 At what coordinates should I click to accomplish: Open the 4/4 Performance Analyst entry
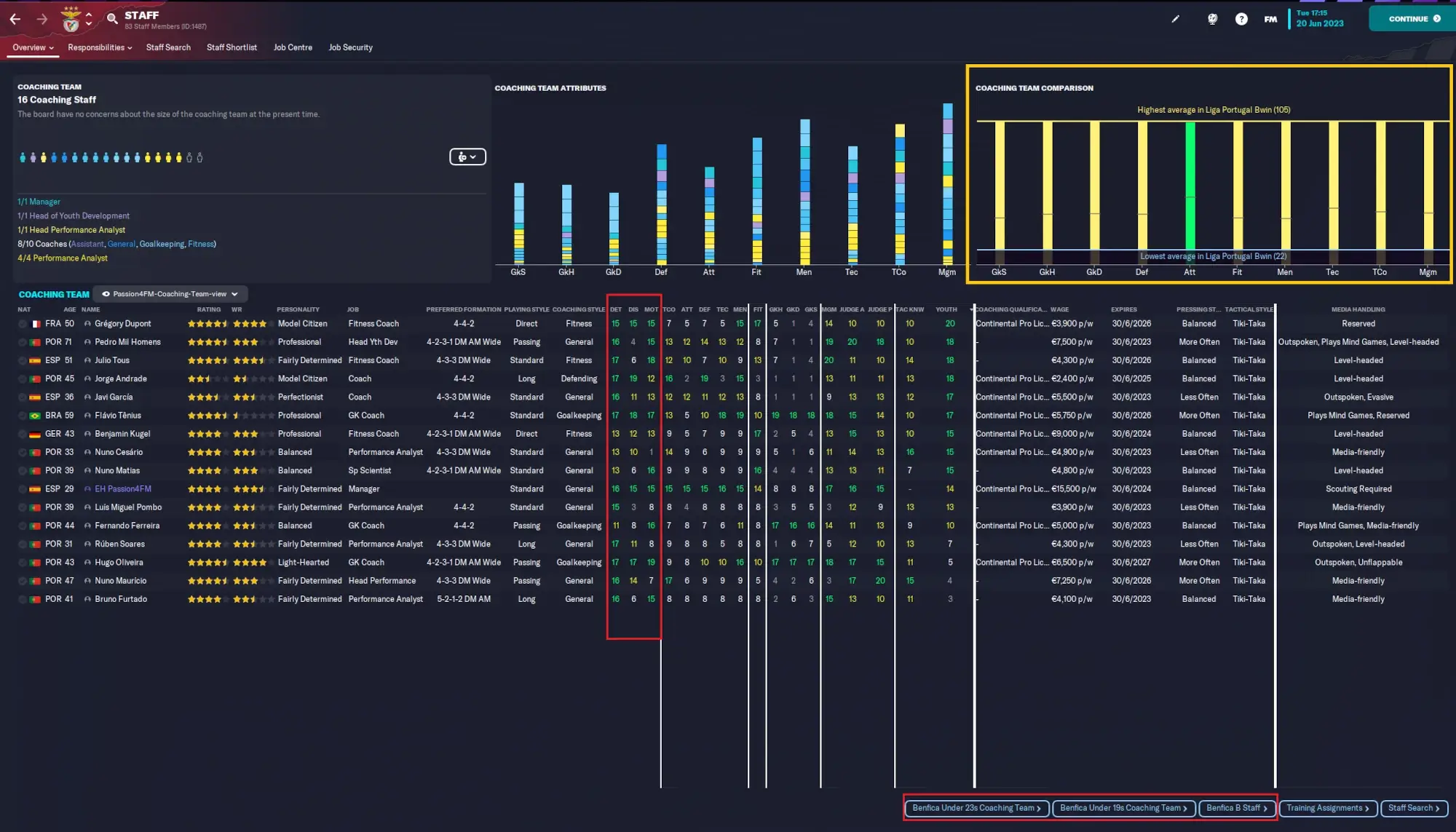coord(63,258)
